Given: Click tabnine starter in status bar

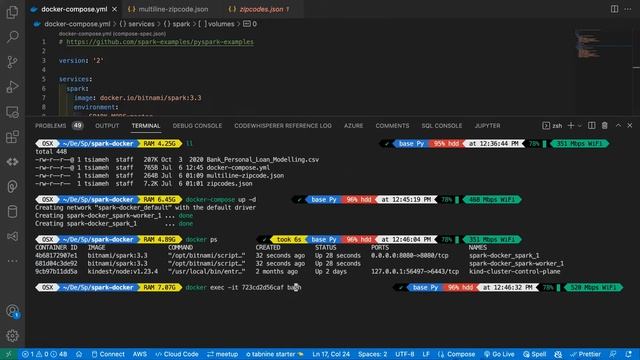Looking at the screenshot, I should click(275, 354).
